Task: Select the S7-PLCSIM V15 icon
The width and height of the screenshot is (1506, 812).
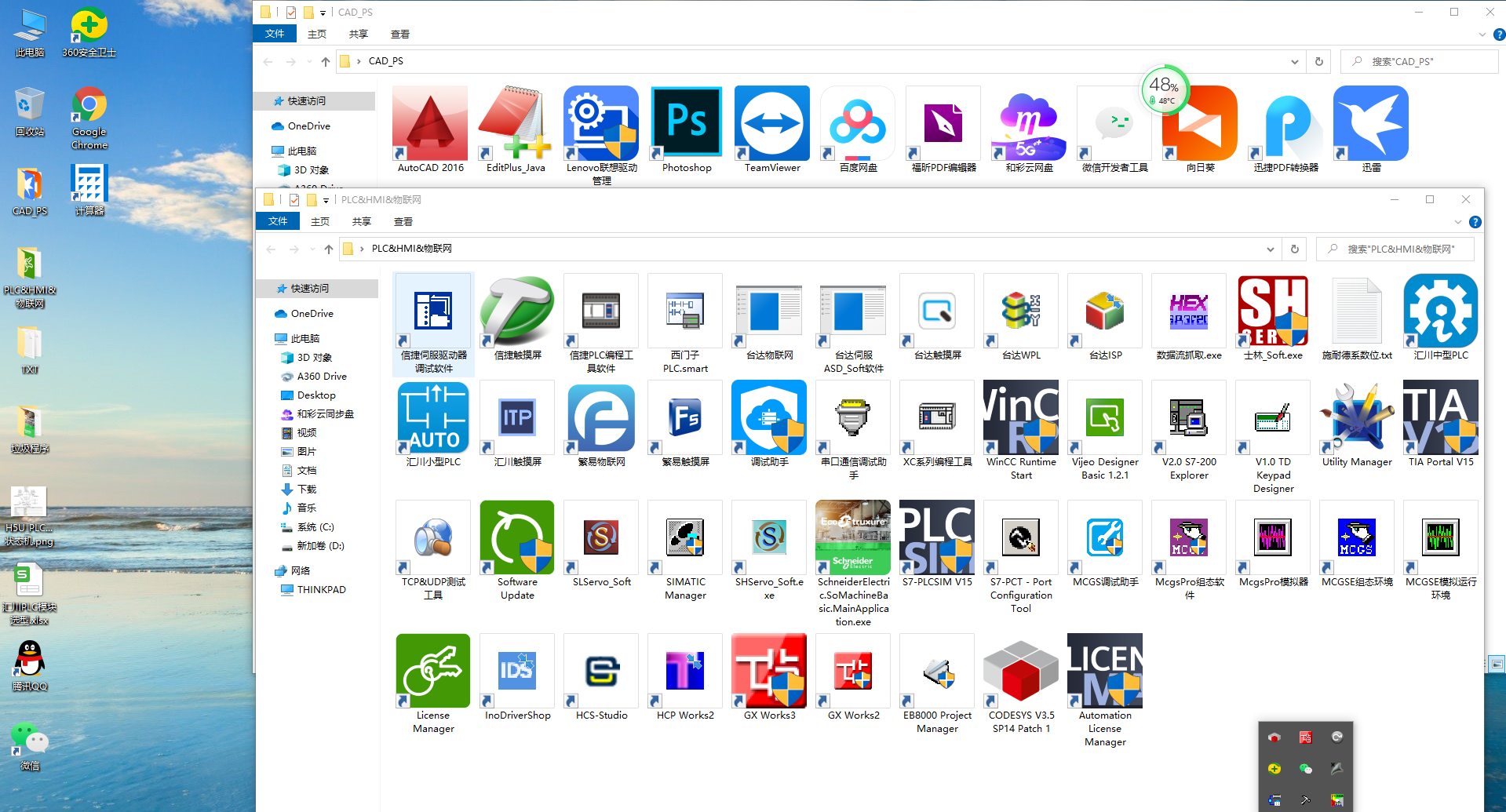Action: 937,538
